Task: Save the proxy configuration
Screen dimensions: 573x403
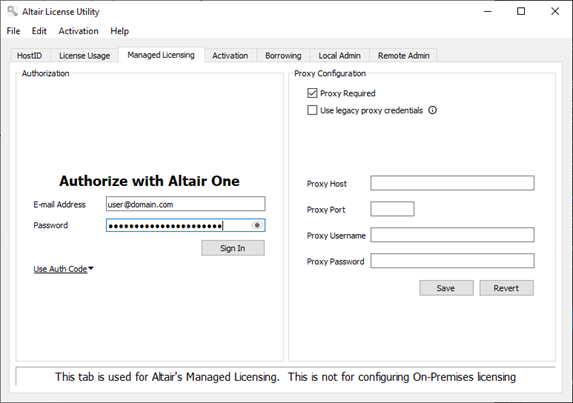Action: coord(446,288)
